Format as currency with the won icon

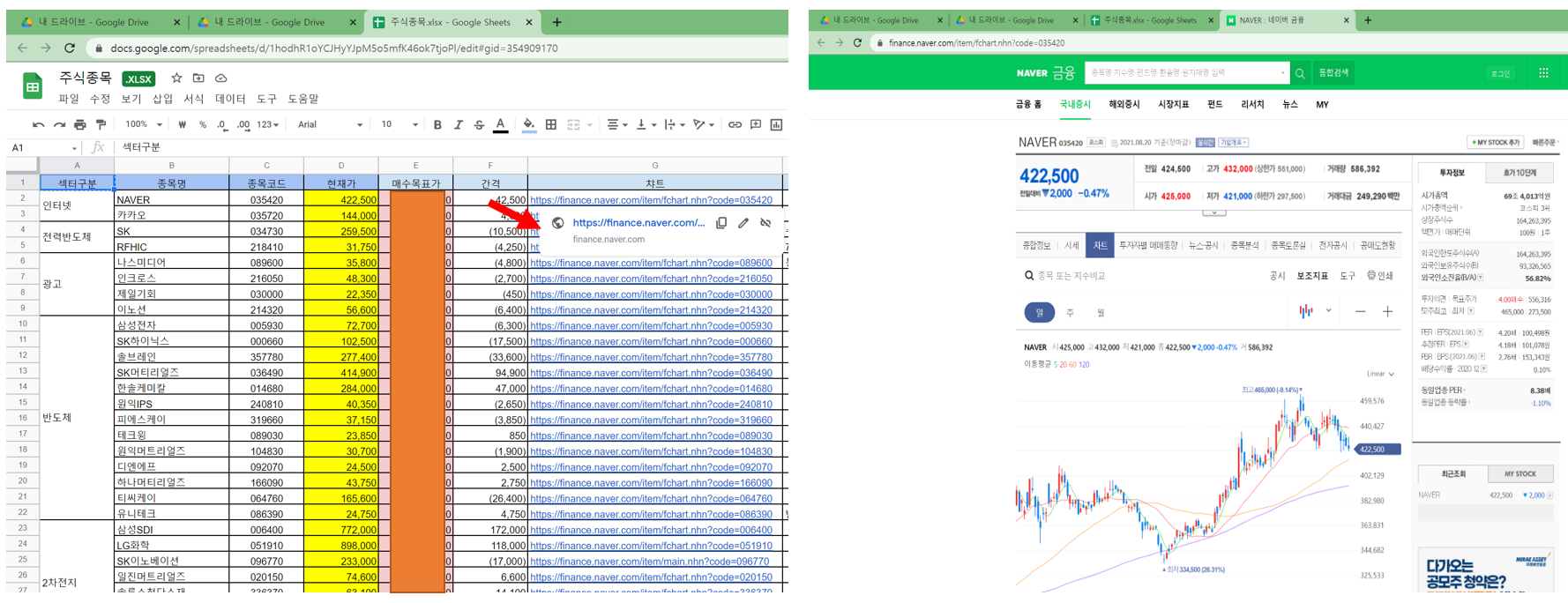coord(183,125)
